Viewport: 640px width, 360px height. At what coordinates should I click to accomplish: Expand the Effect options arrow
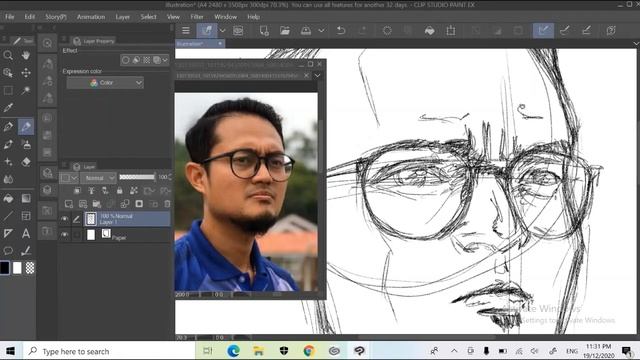(165, 60)
